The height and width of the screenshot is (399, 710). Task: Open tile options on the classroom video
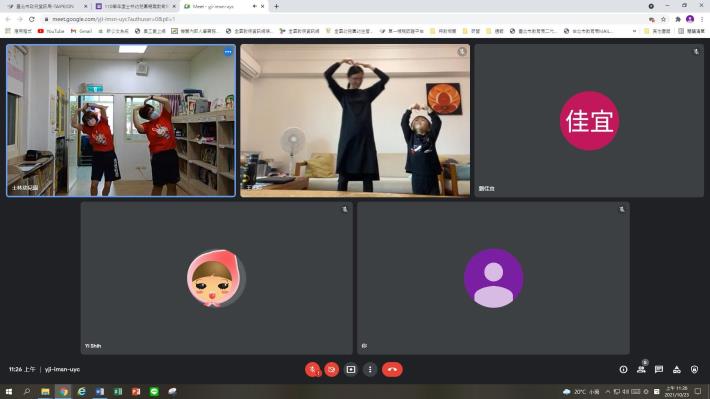tap(228, 52)
